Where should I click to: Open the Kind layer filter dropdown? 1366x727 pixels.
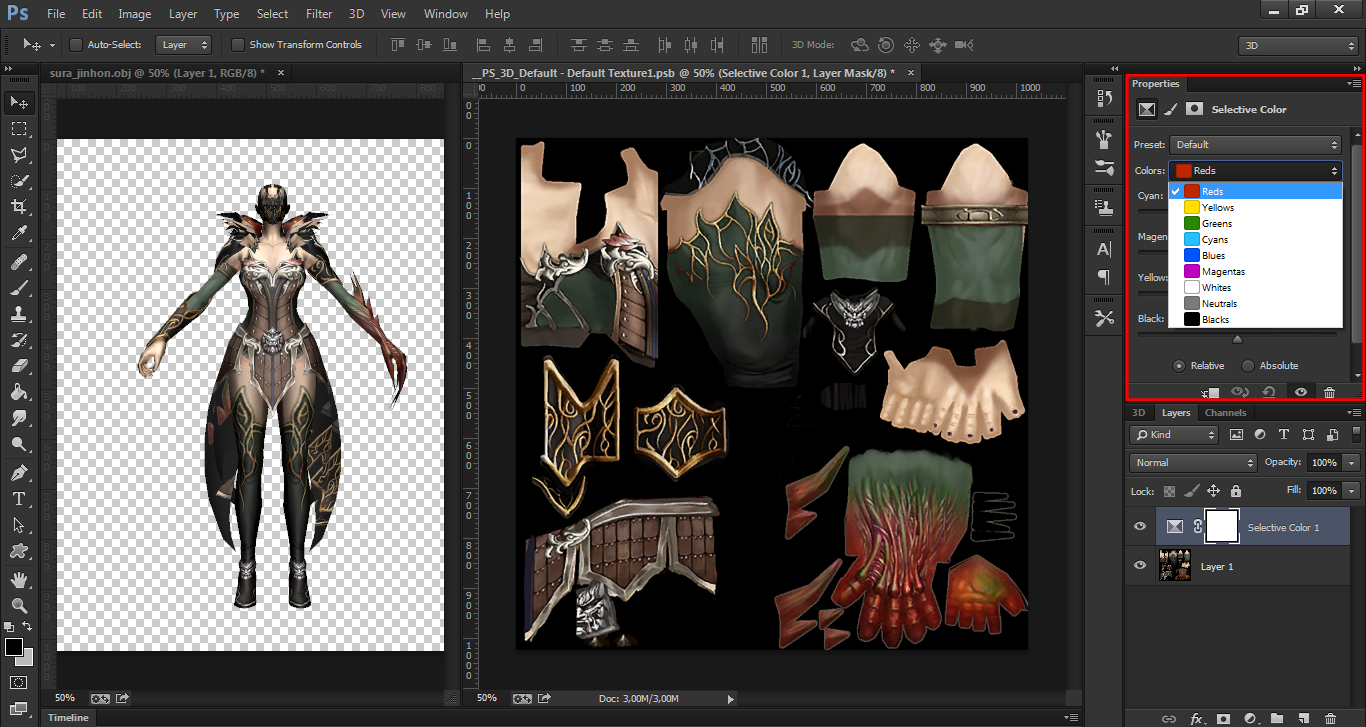tap(1174, 435)
